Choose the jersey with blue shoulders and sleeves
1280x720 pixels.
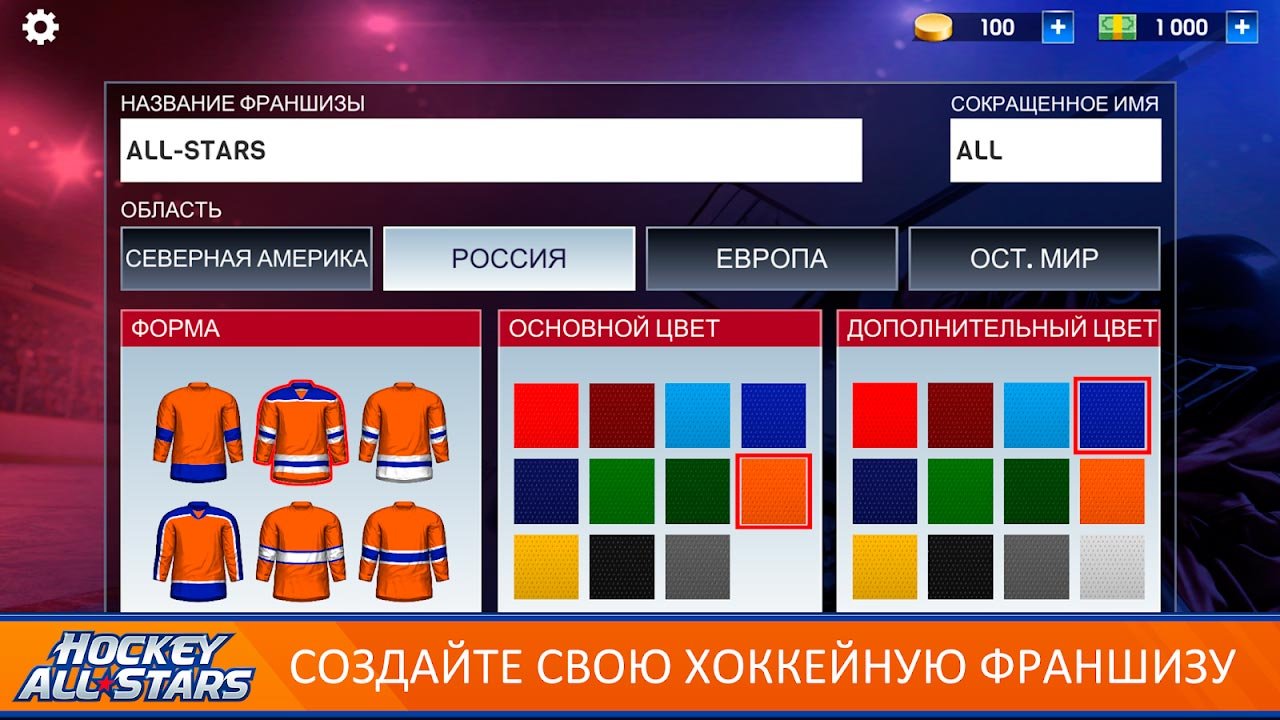(x=198, y=550)
